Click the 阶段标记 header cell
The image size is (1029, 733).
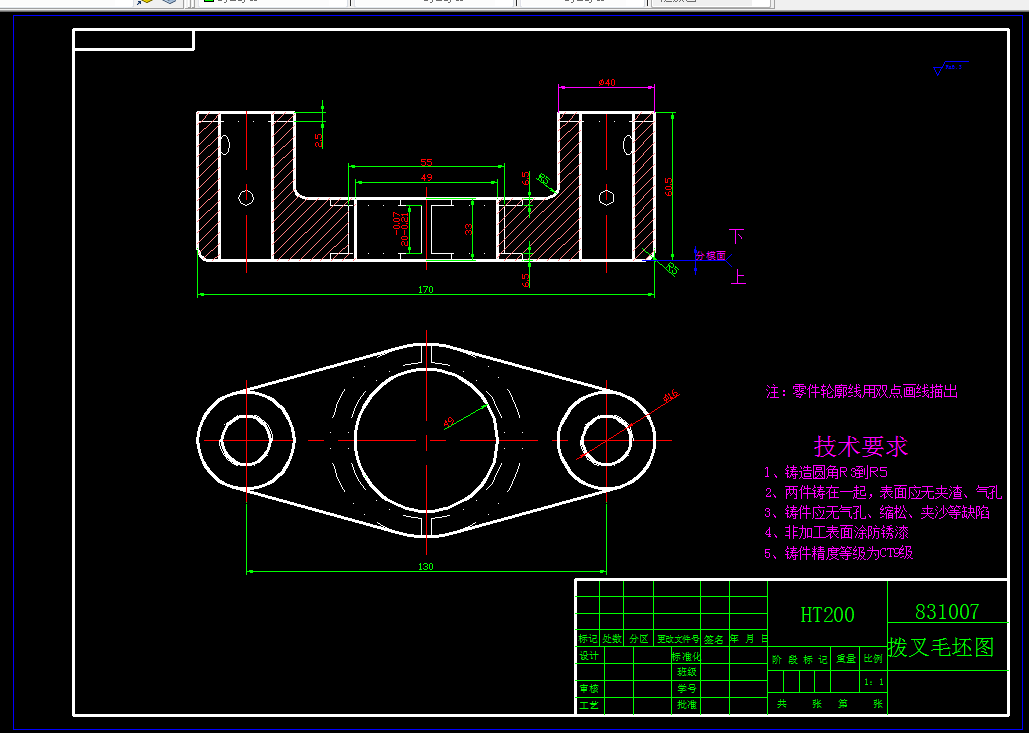799,660
